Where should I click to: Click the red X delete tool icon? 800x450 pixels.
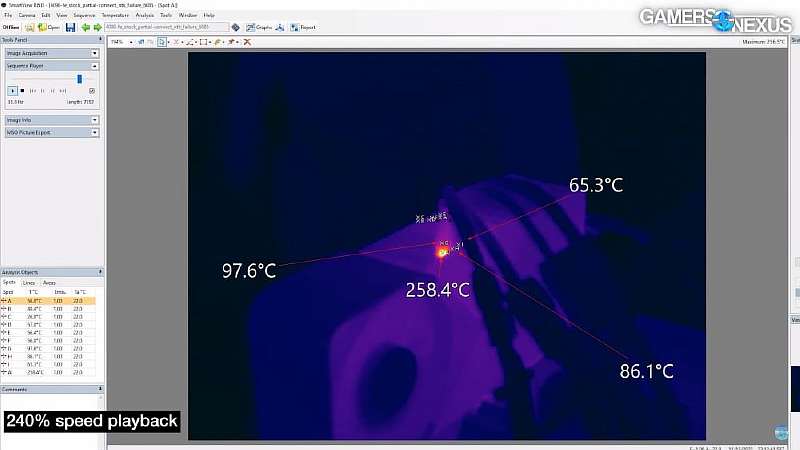click(x=247, y=42)
